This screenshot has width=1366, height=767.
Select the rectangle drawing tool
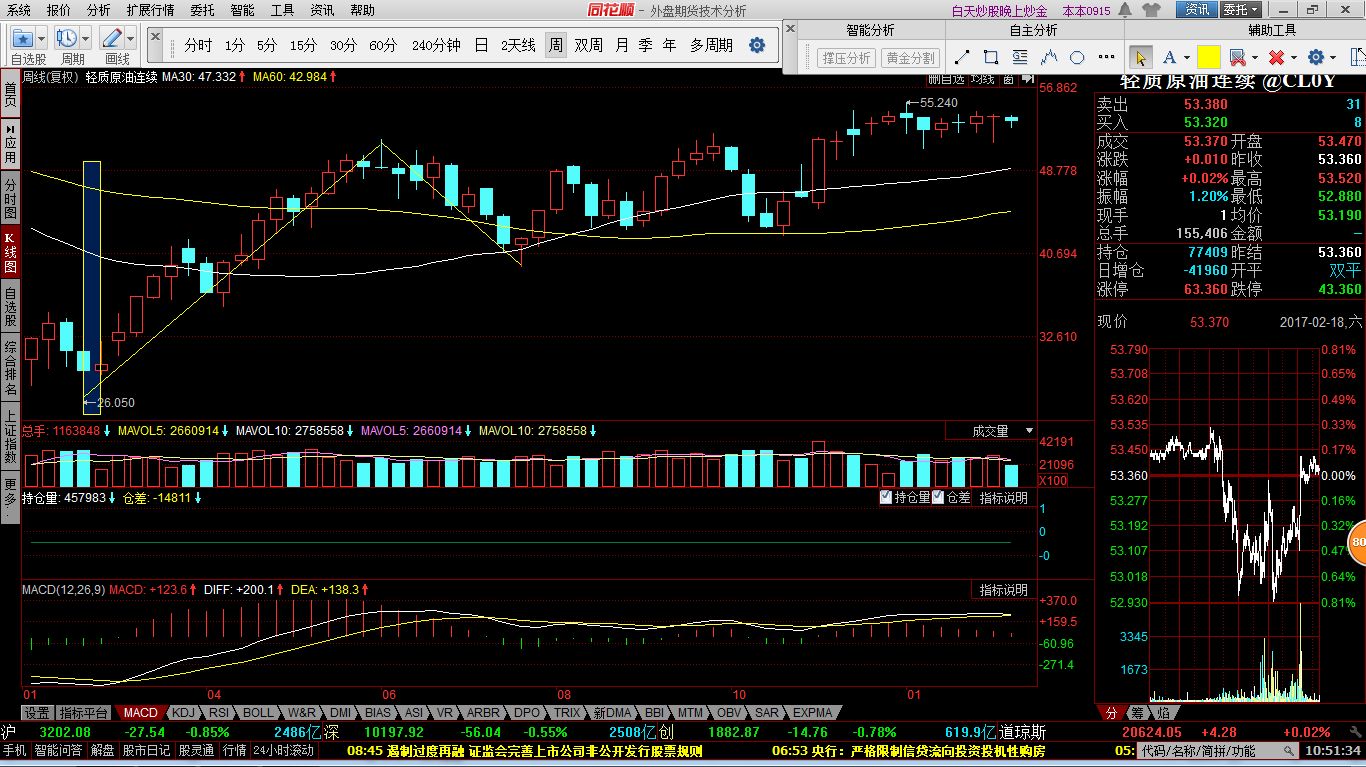[x=991, y=57]
